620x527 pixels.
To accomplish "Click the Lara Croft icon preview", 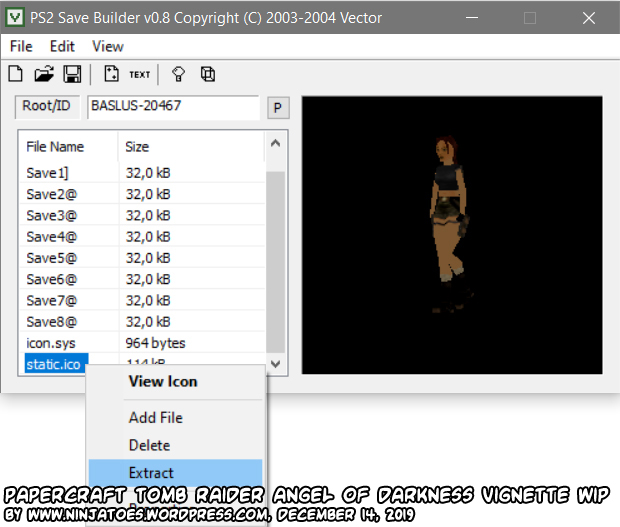I will tap(452, 235).
